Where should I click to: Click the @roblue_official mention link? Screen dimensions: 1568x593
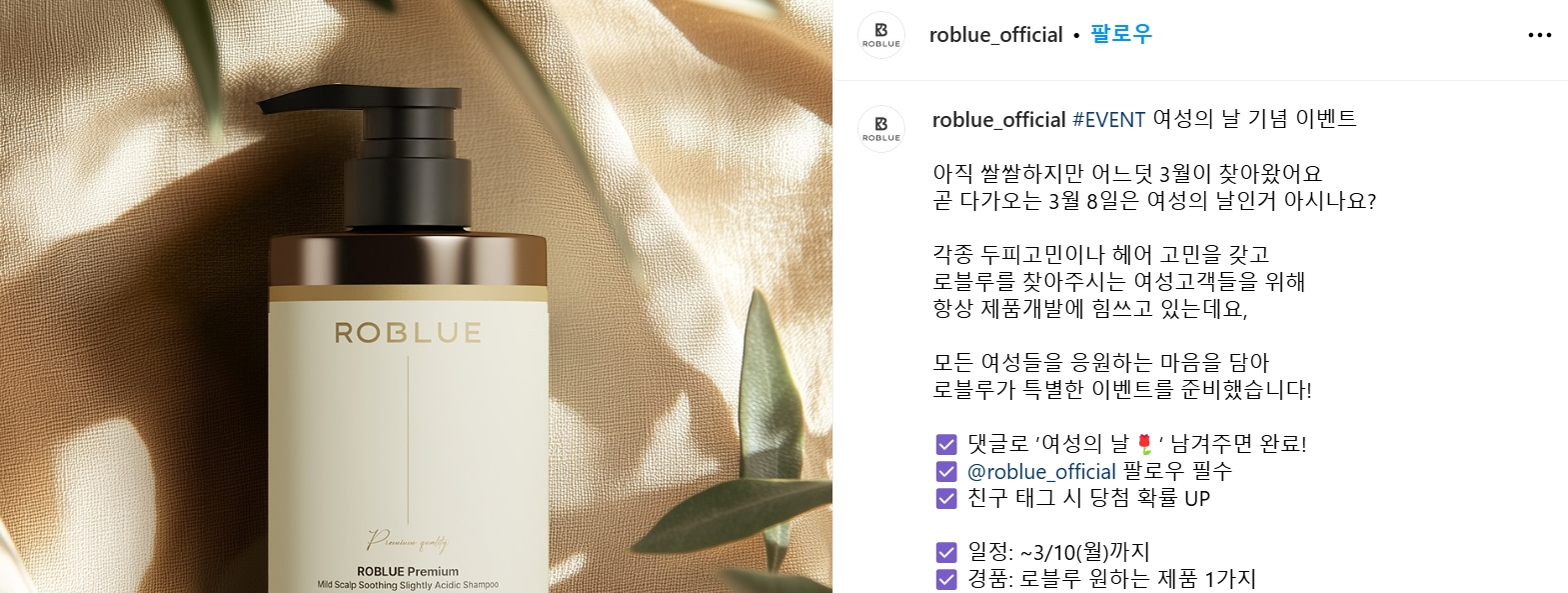tap(1041, 472)
